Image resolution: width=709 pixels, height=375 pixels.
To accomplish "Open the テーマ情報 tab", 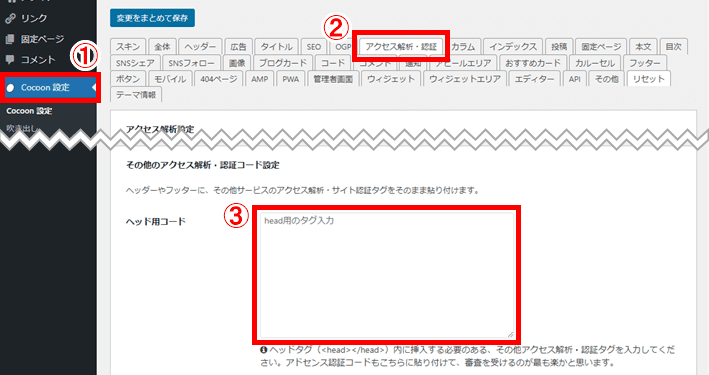I will [136, 95].
